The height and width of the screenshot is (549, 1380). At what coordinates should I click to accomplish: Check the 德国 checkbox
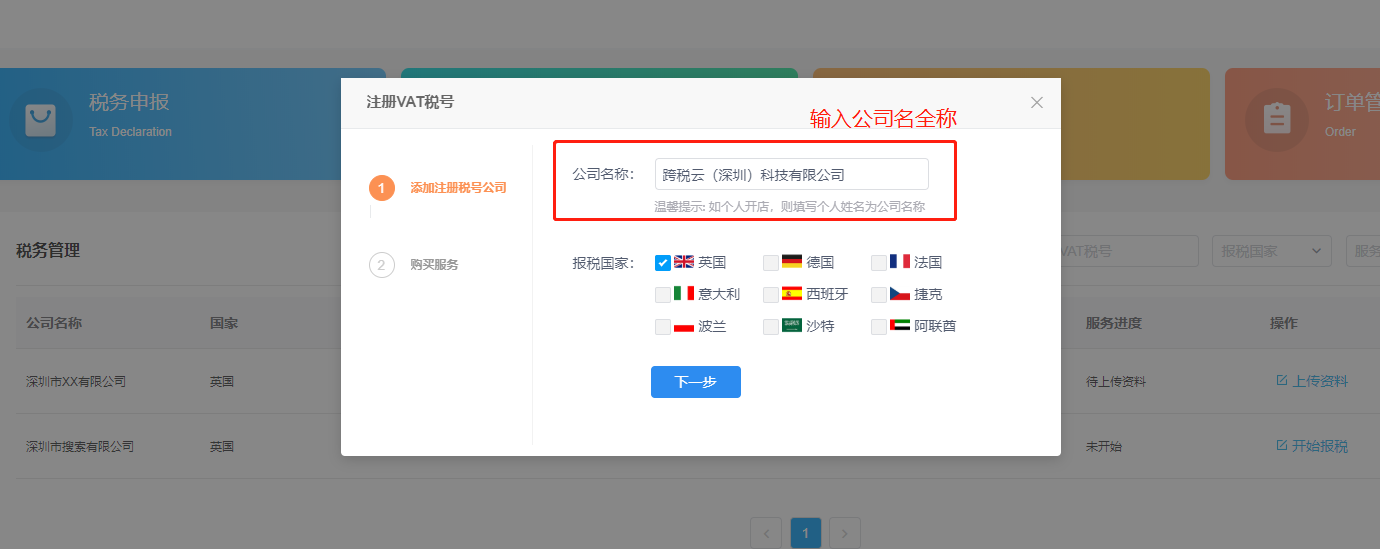(771, 263)
